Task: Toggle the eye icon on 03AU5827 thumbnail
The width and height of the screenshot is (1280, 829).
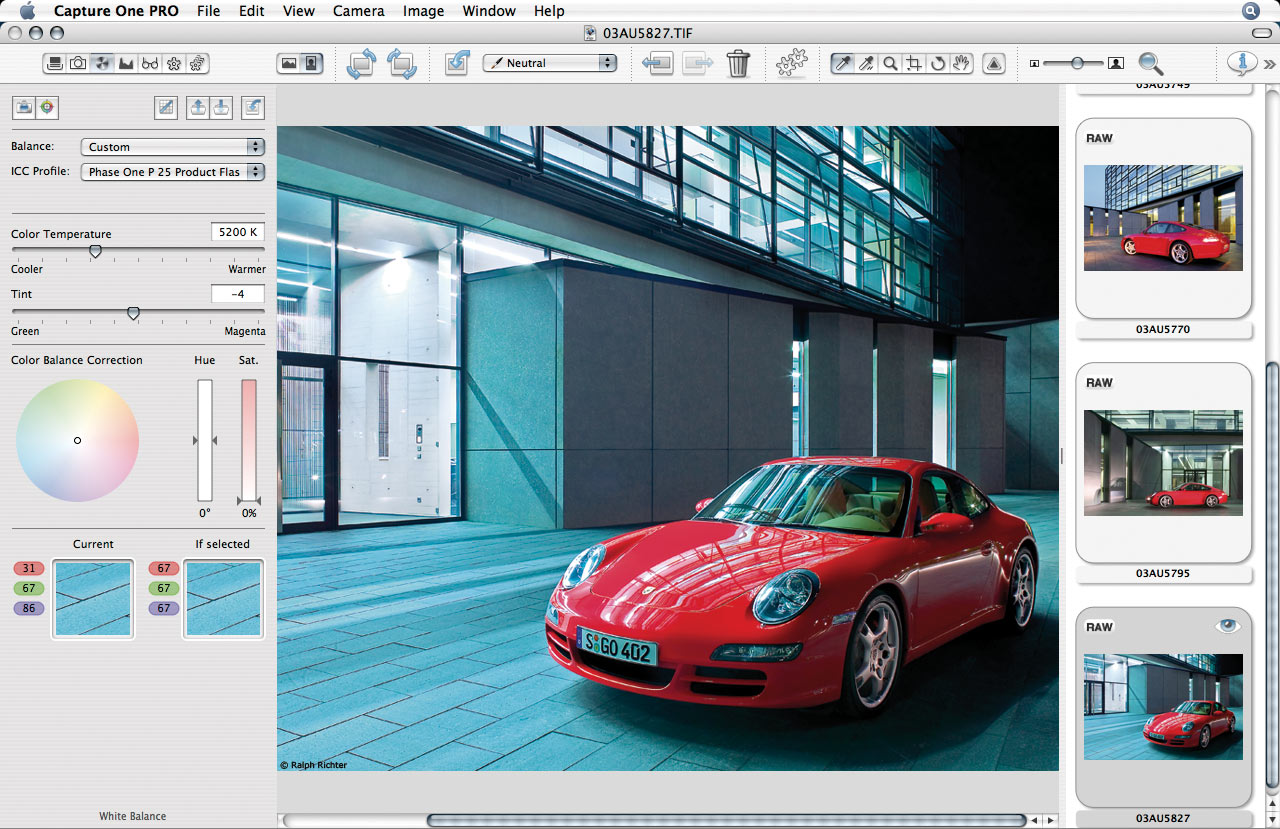Action: click(1227, 626)
